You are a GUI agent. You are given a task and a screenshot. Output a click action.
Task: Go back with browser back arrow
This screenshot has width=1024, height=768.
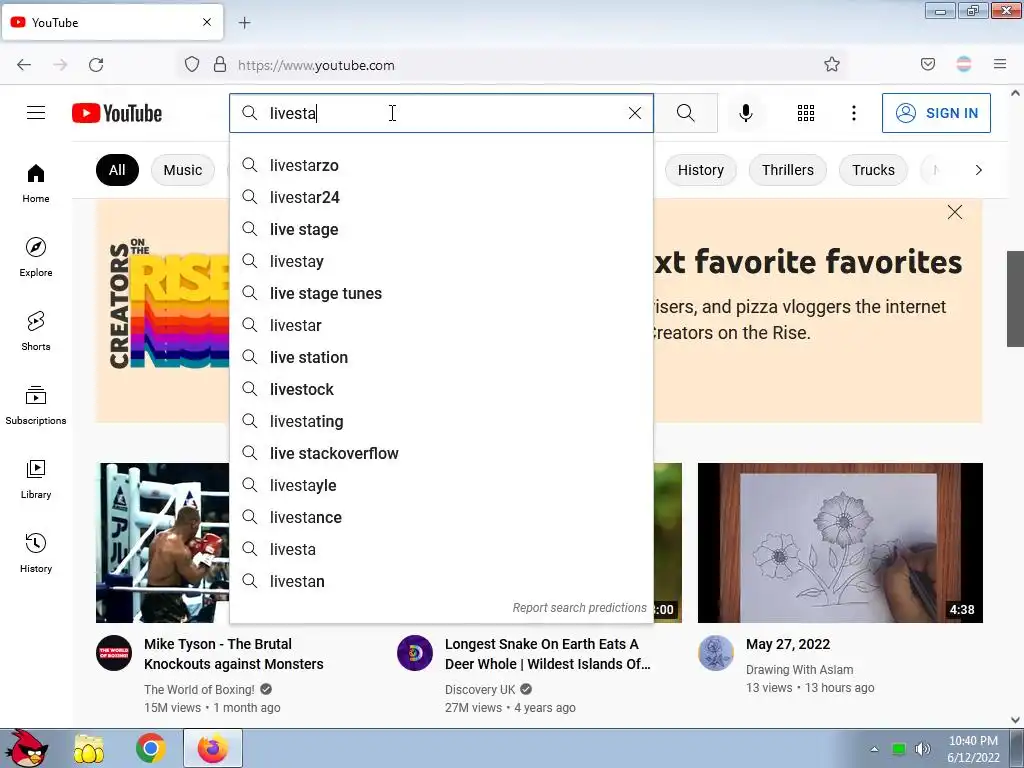click(x=24, y=65)
